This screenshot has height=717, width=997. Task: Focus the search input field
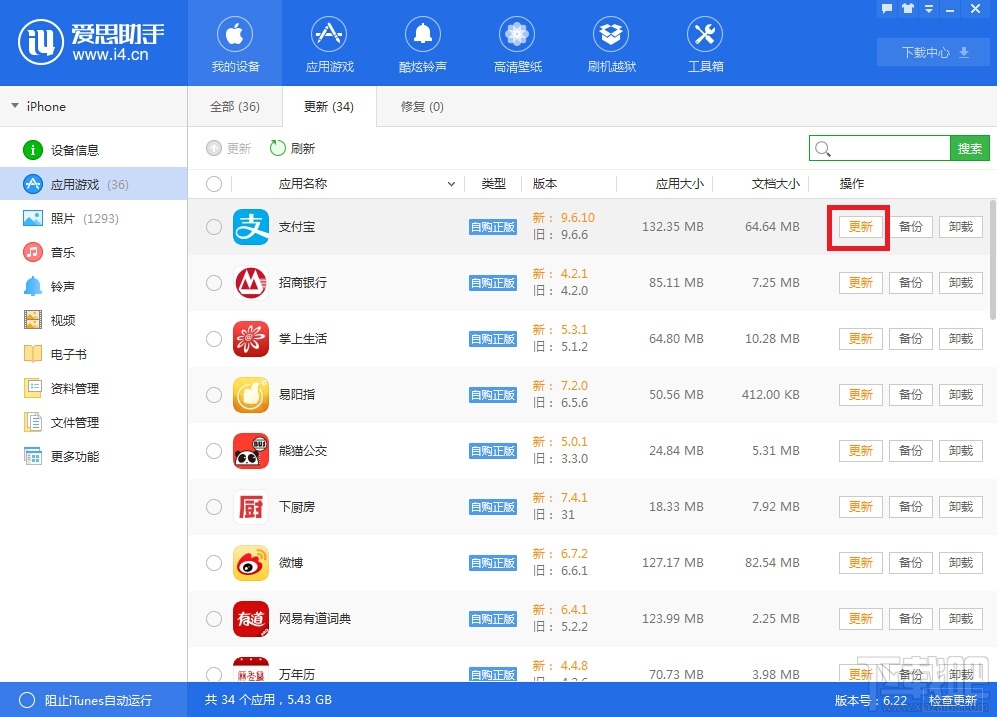(x=880, y=148)
